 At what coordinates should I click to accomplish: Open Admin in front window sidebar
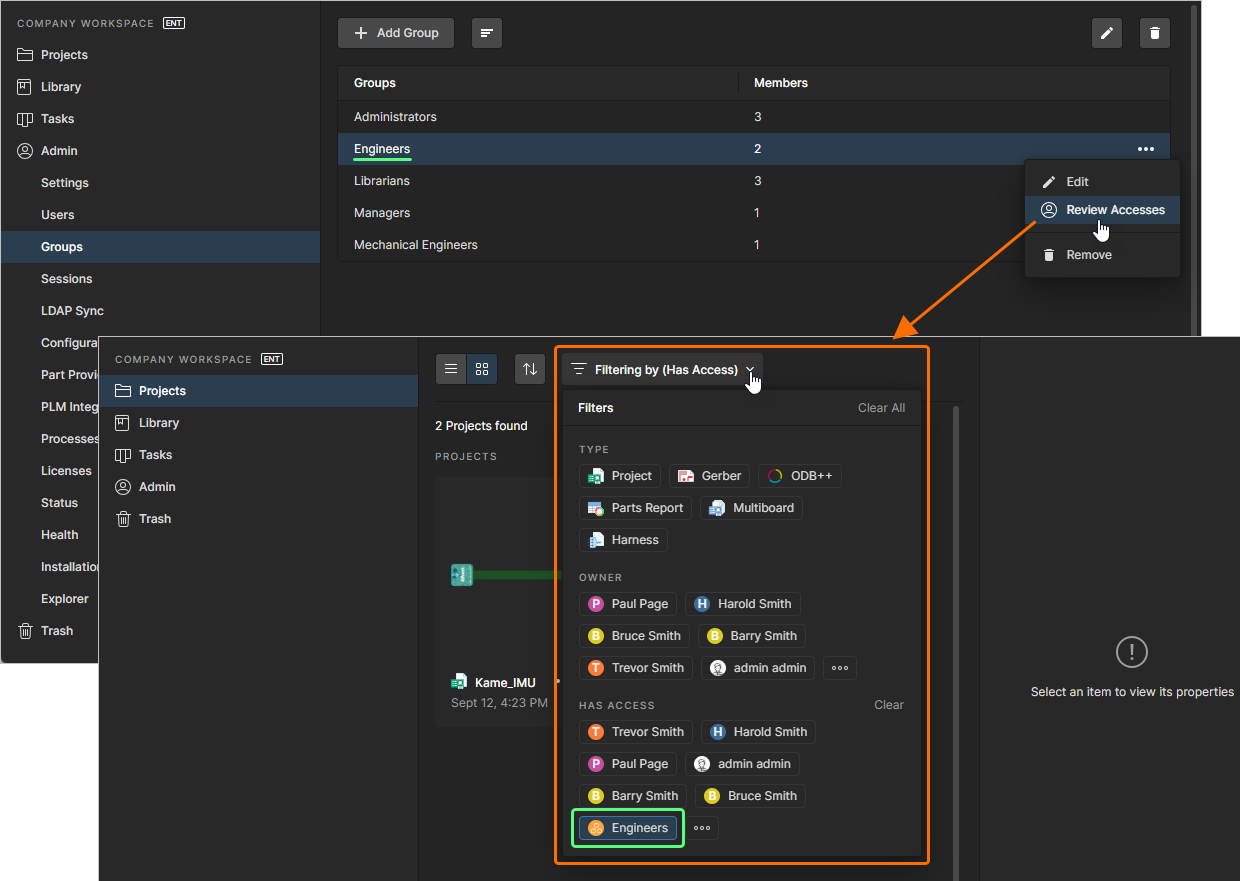(x=258, y=487)
